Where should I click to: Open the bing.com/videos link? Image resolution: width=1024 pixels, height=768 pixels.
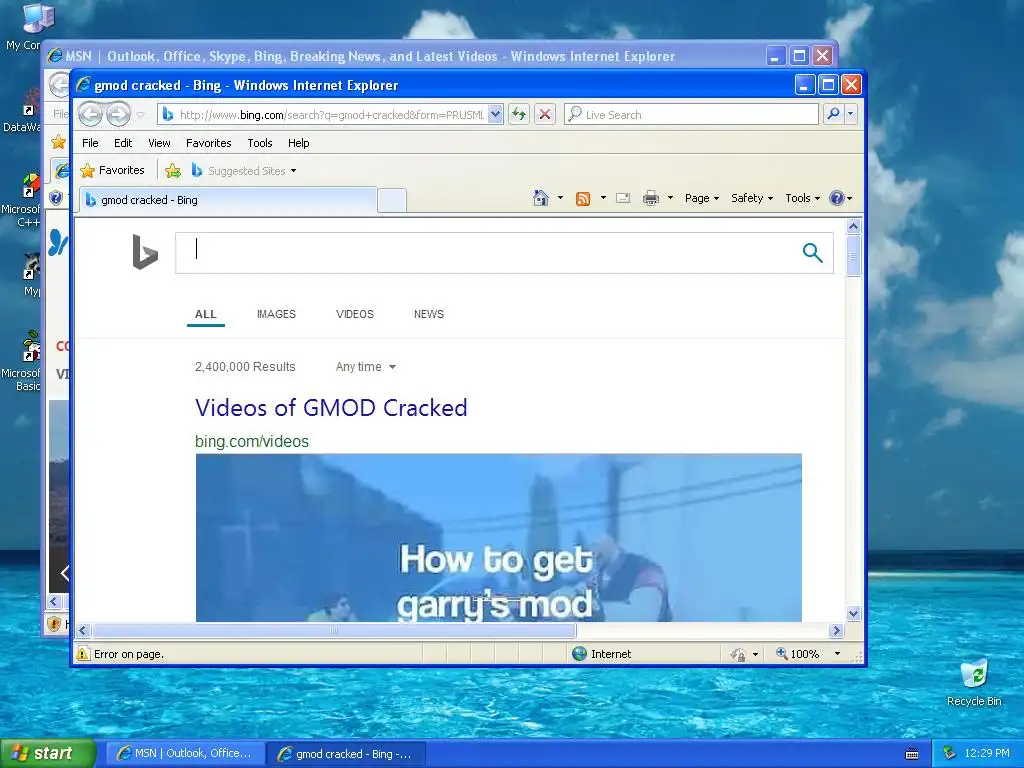(251, 441)
